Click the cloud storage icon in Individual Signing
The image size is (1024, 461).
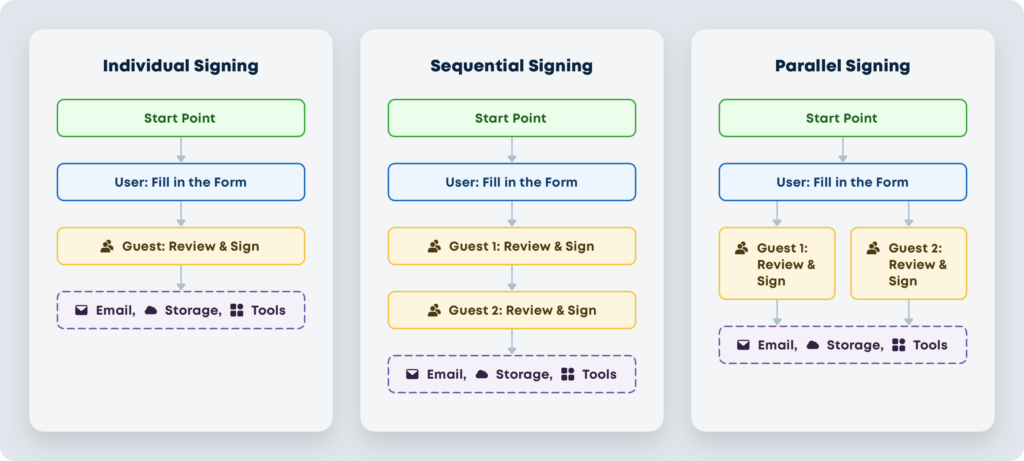coord(151,310)
